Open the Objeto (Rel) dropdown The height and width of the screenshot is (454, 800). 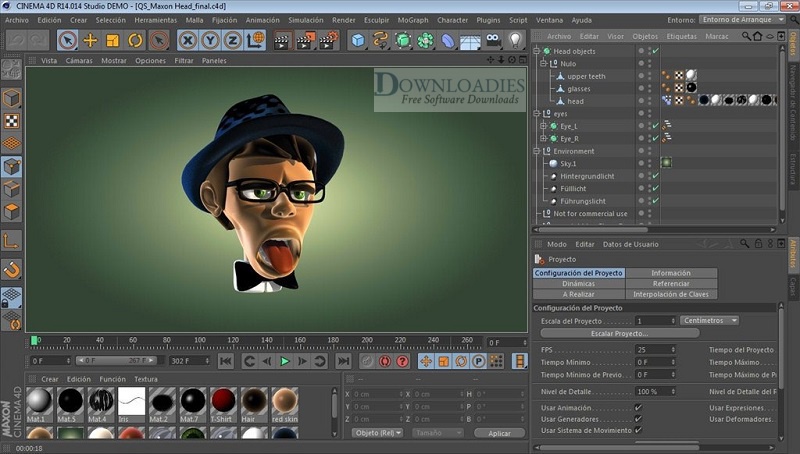(x=378, y=433)
